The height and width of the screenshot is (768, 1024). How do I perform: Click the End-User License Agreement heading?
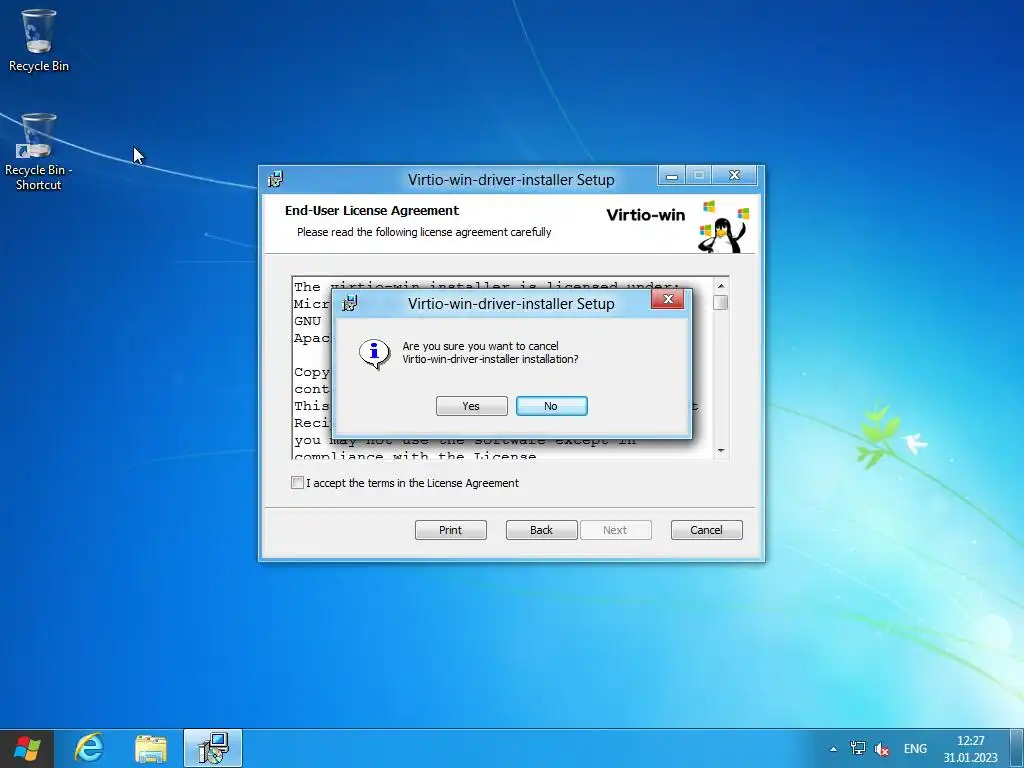click(x=372, y=210)
